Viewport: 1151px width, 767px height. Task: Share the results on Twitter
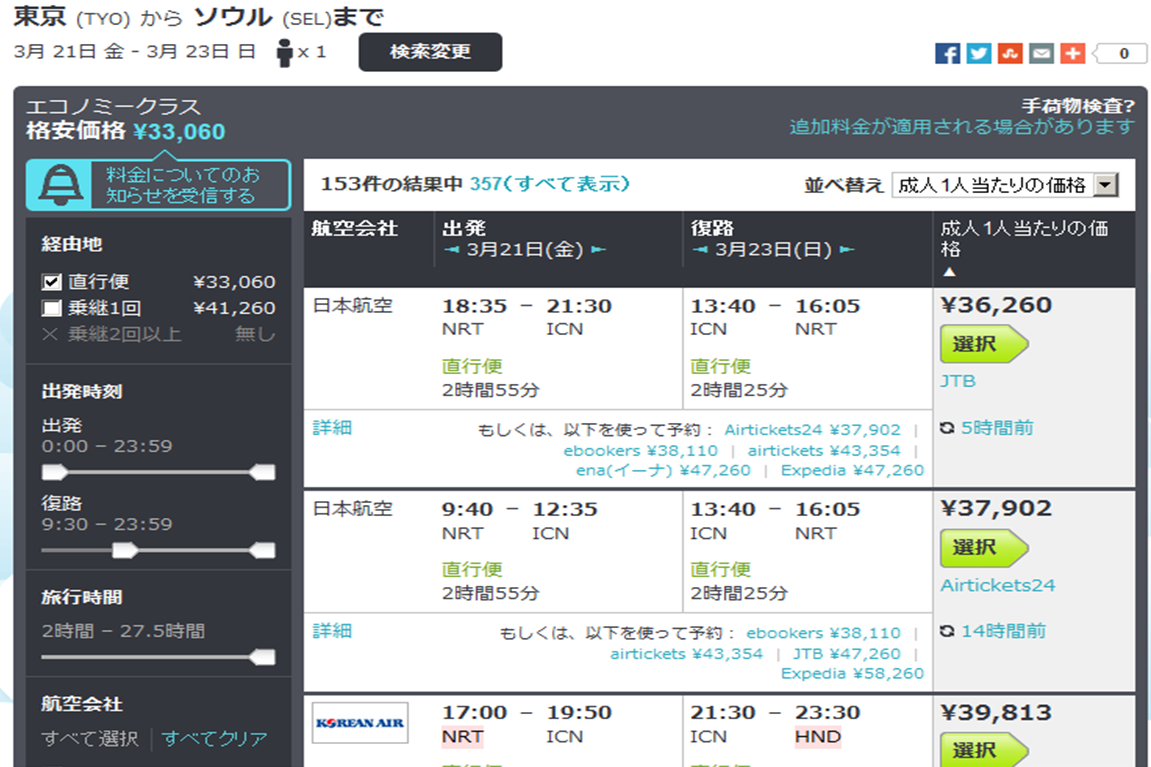pyautogui.click(x=978, y=54)
